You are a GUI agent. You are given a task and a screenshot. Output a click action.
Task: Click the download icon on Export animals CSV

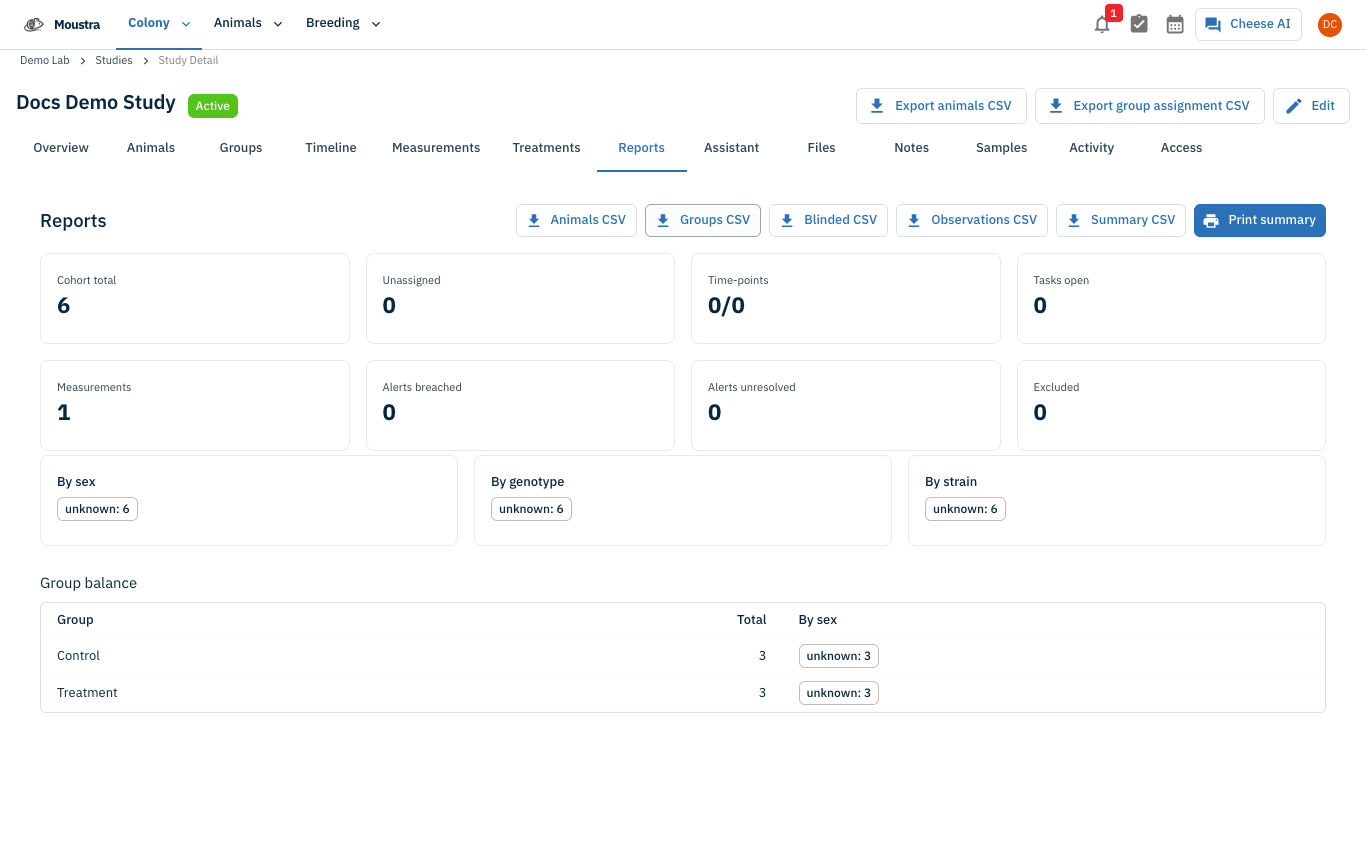[877, 106]
